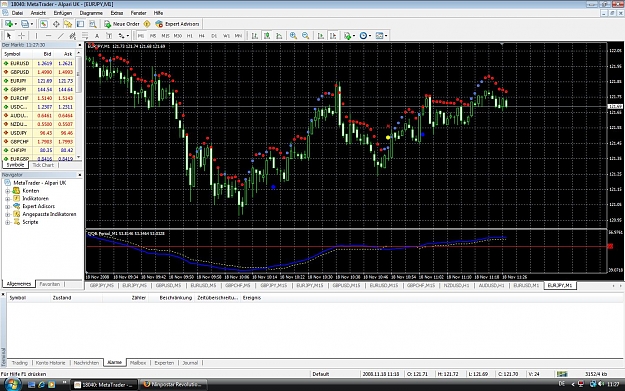Switch chart to M1 timeframe
625x391 pixels.
141,35
